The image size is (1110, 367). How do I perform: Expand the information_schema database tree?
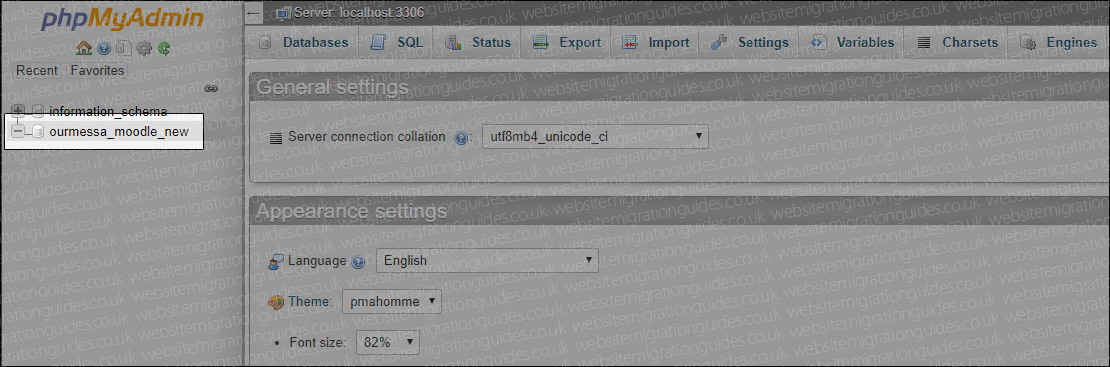pyautogui.click(x=19, y=111)
